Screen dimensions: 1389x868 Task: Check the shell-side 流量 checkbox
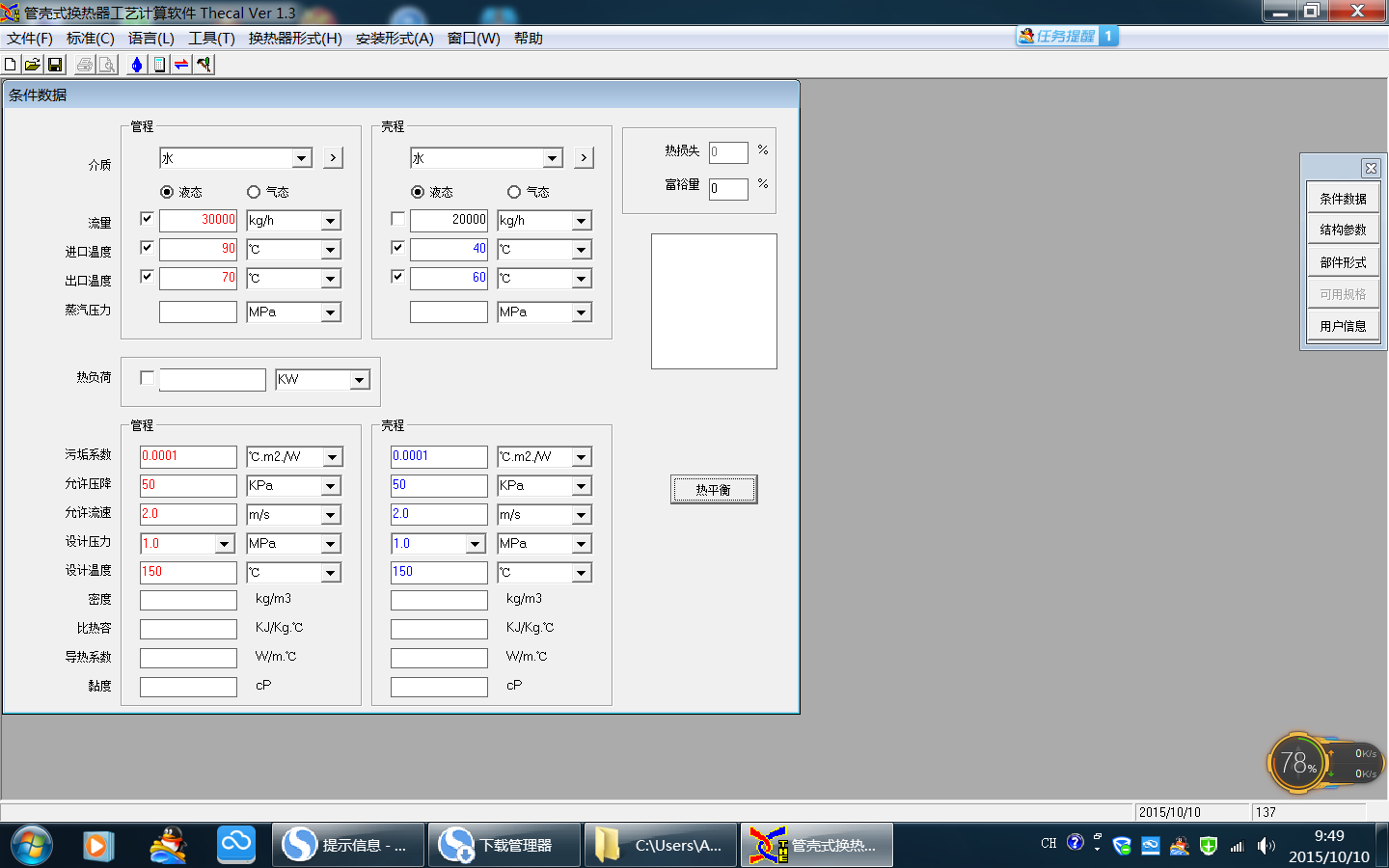[397, 219]
